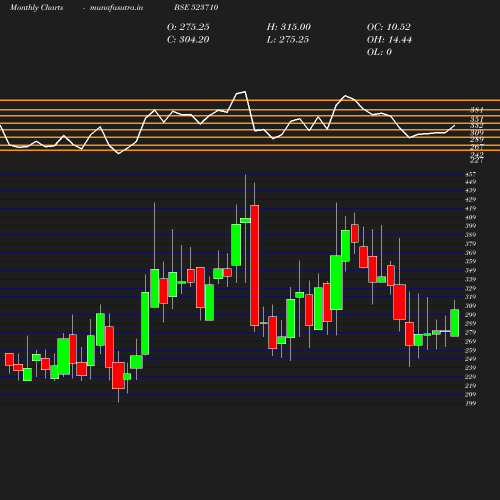Click the "219" price axis label
This screenshot has height=500, width=500.
471,386
